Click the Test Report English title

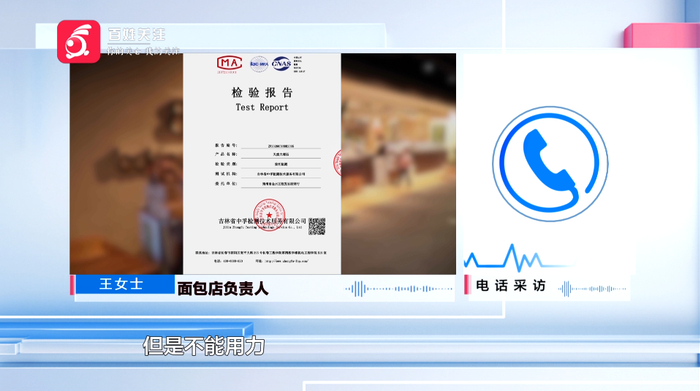click(x=262, y=107)
